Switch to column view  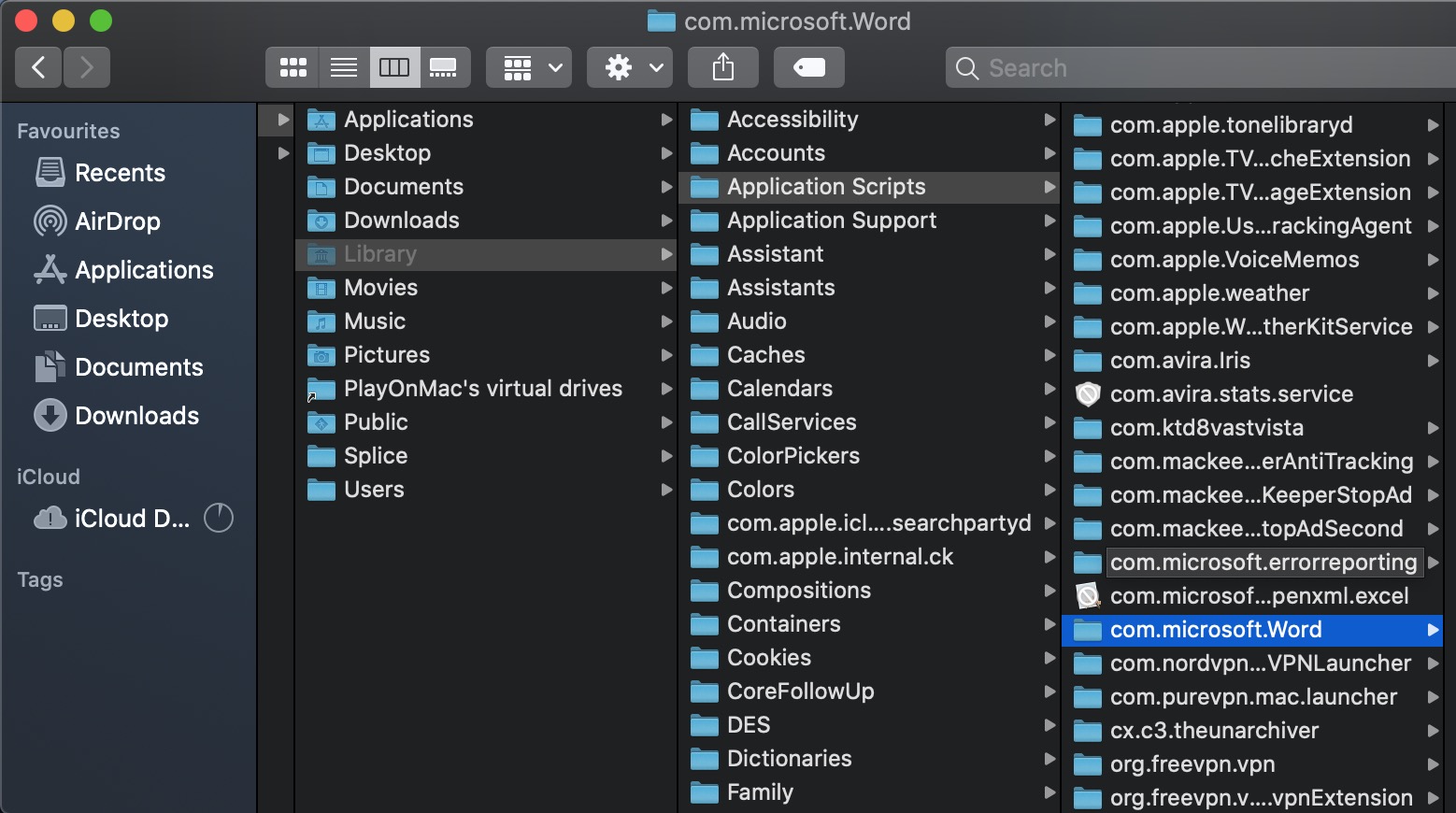[394, 67]
